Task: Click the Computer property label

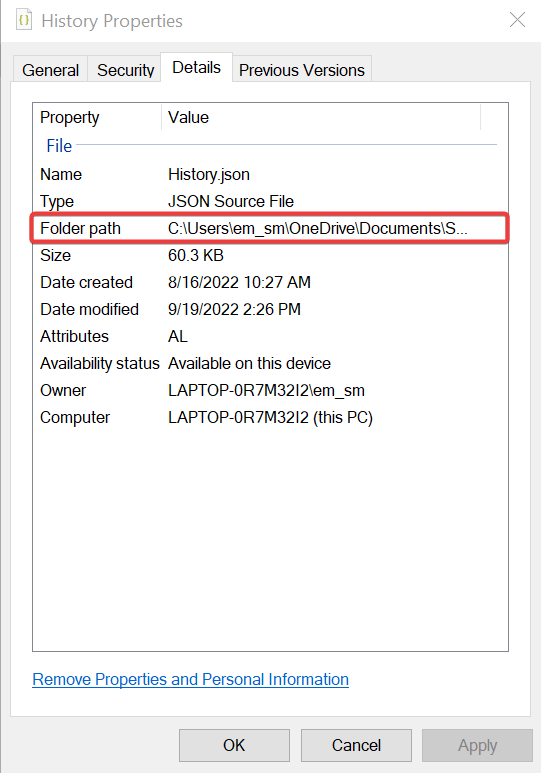Action: click(75, 418)
